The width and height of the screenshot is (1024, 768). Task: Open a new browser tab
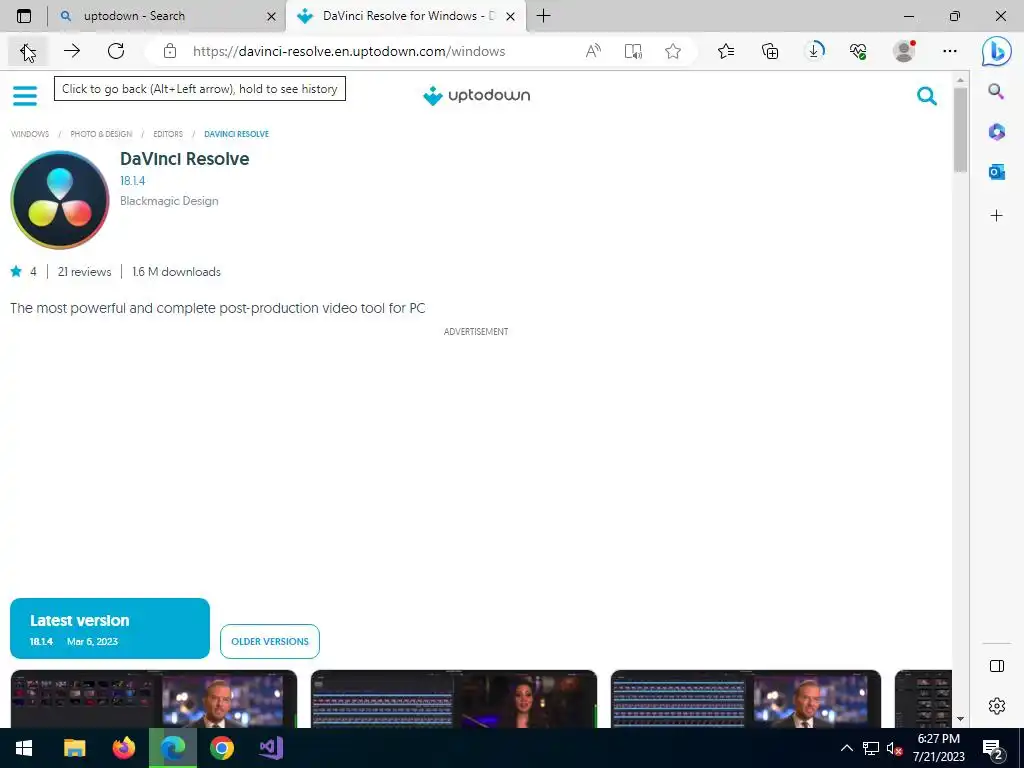click(x=543, y=16)
